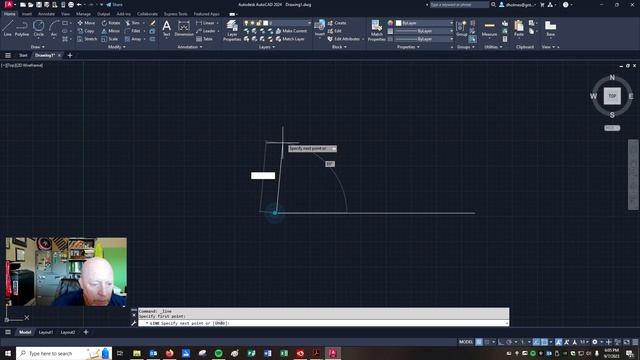Expand the Properties panel

coord(408,47)
